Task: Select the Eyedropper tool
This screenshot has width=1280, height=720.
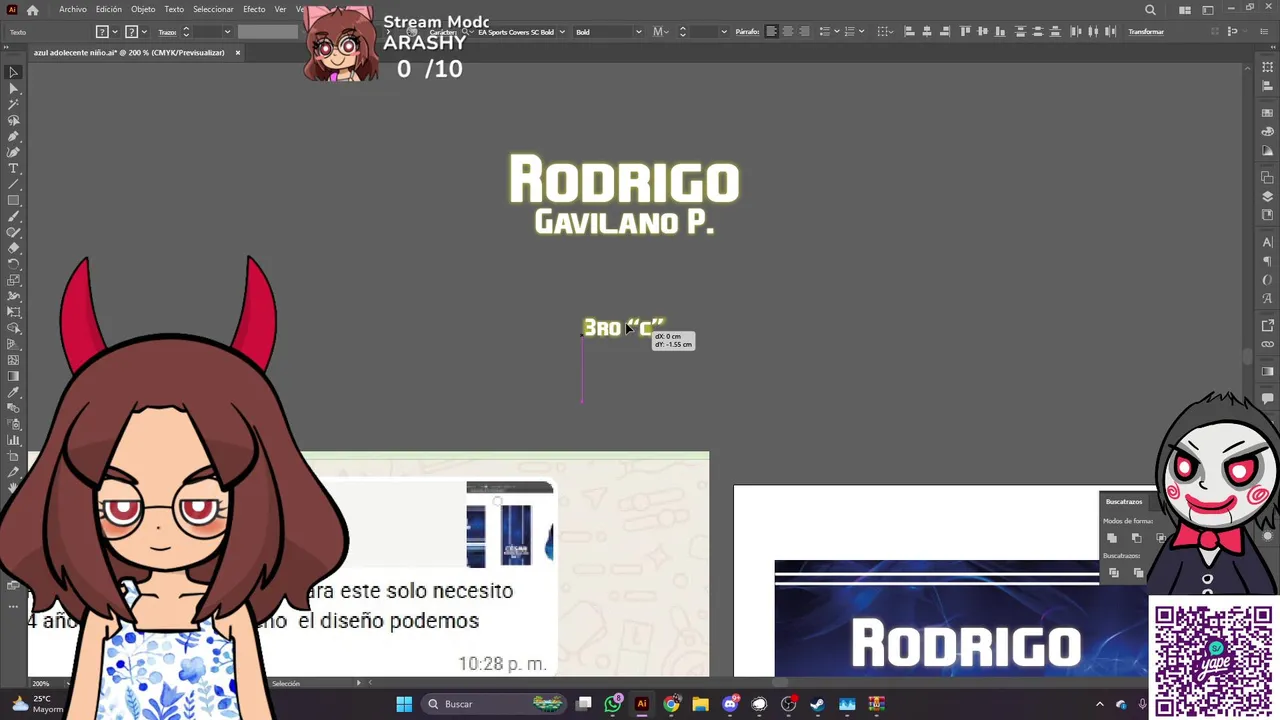Action: (14, 392)
